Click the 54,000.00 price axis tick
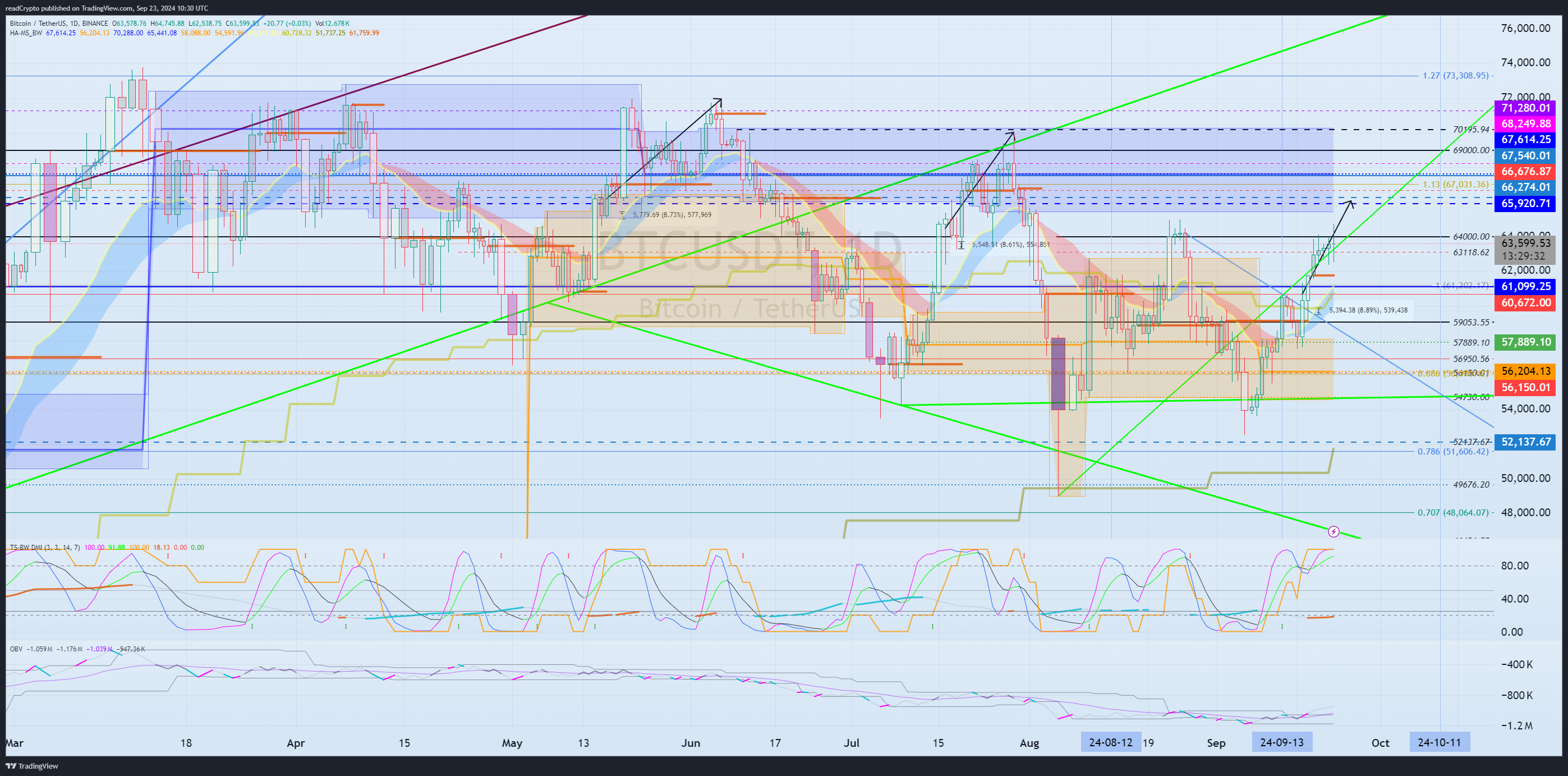 coord(1525,409)
